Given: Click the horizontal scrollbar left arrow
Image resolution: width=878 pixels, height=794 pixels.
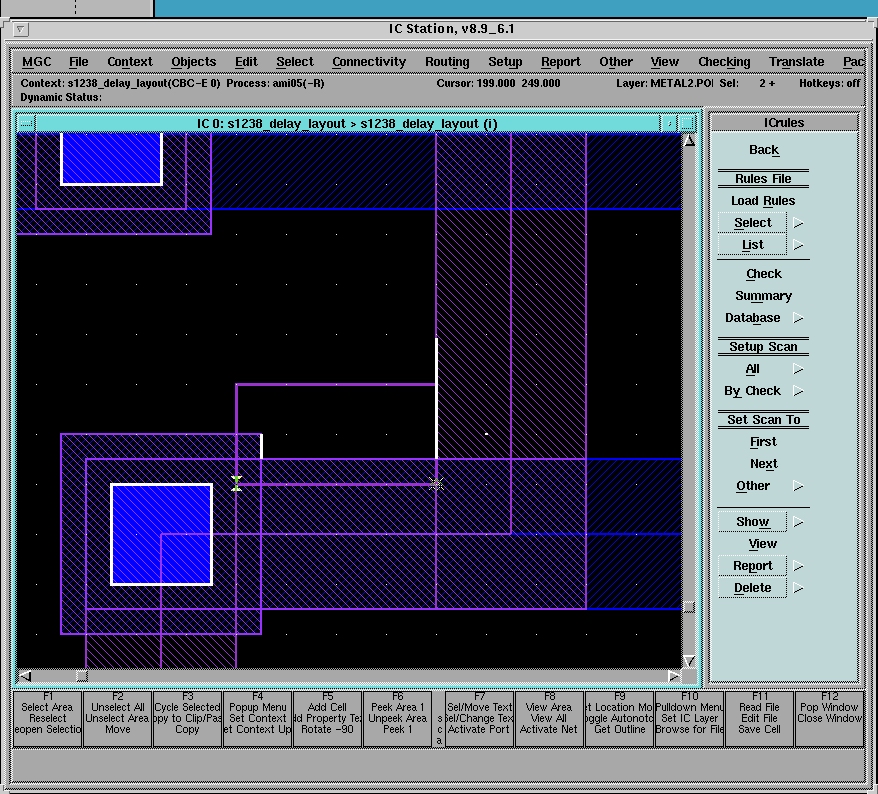Looking at the screenshot, I should tap(25, 676).
